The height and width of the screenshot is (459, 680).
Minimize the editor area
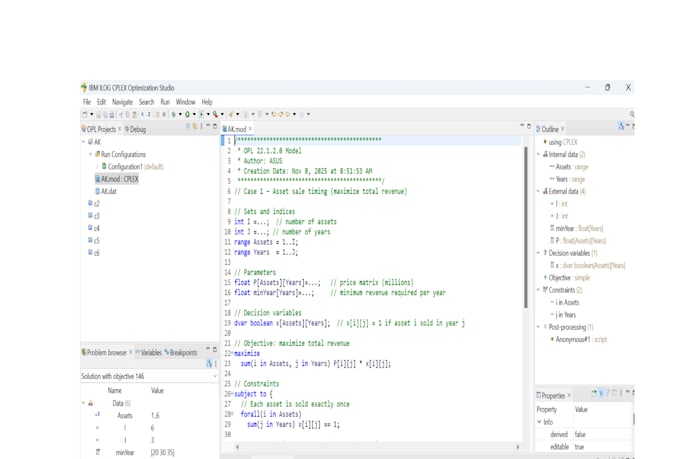pyautogui.click(x=522, y=125)
